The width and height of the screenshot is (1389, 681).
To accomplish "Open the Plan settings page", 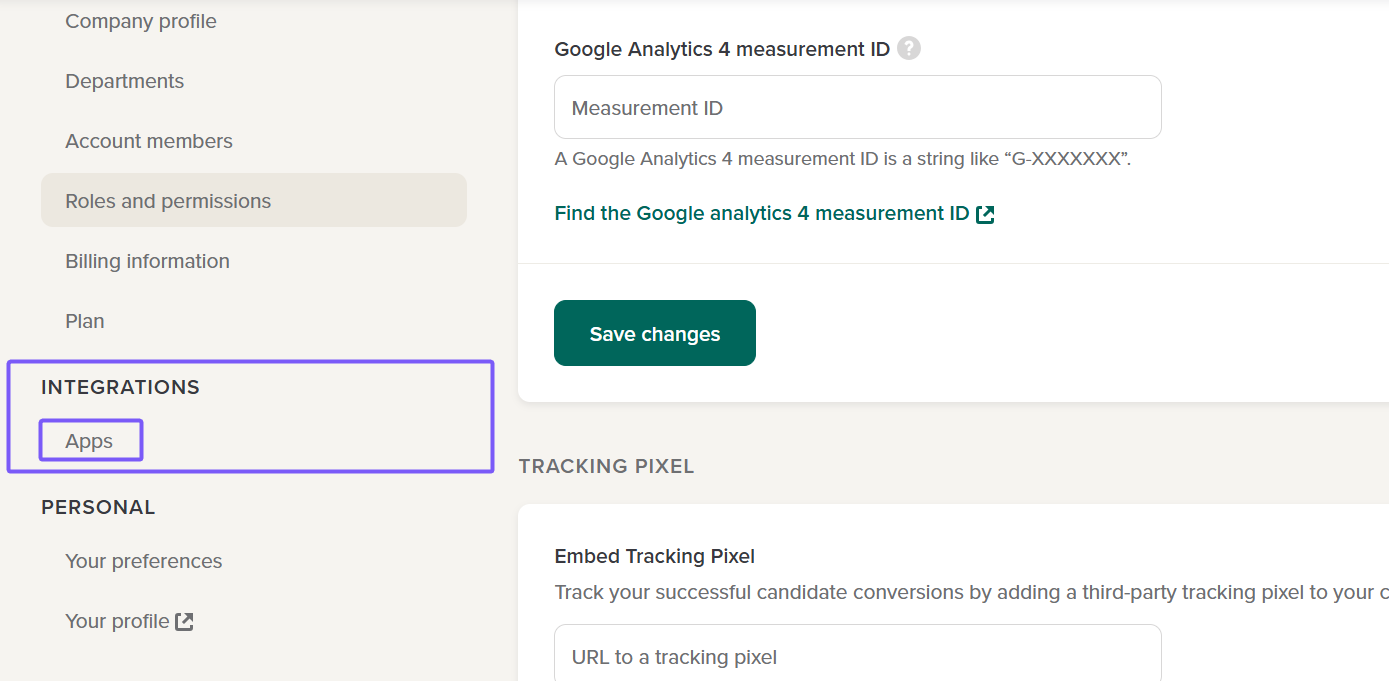I will pos(85,321).
